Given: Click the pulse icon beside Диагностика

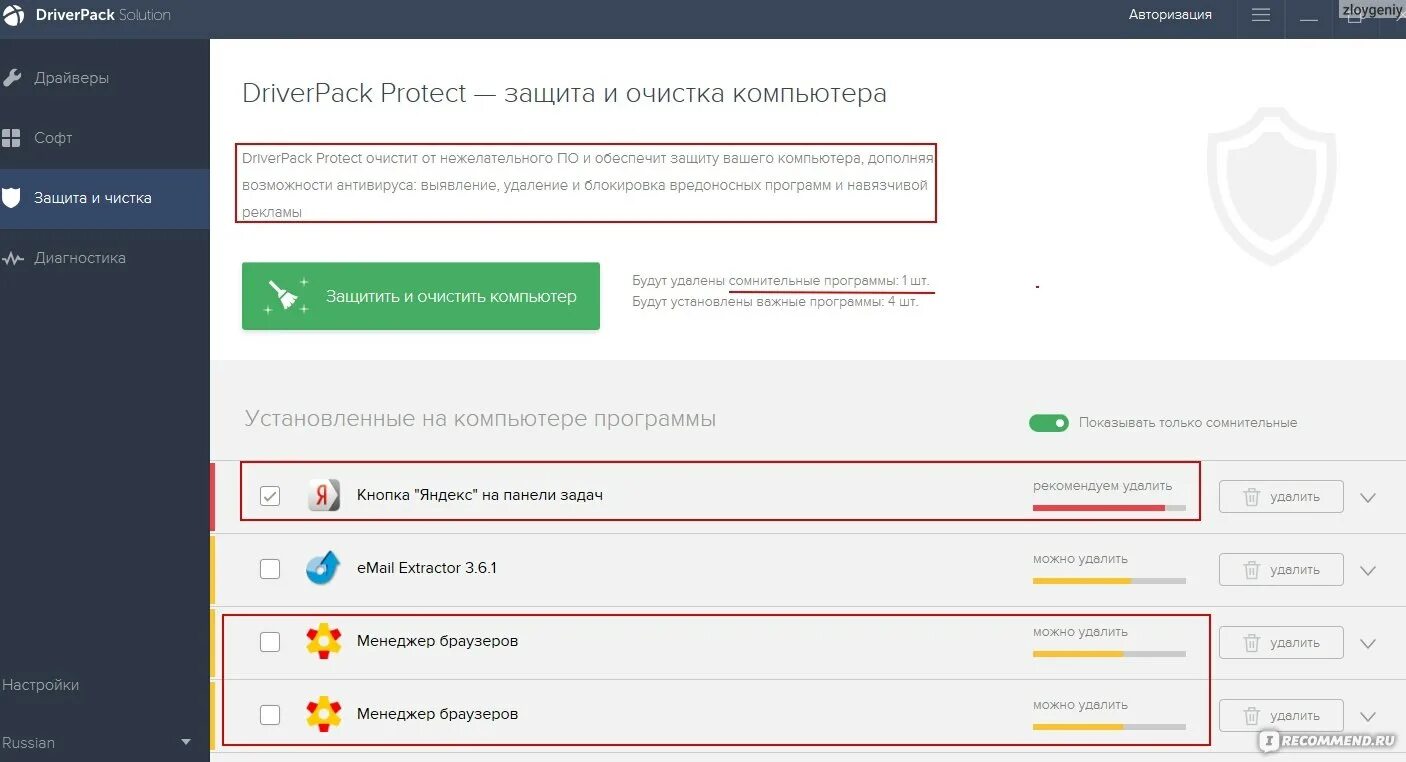Looking at the screenshot, I should 13,258.
